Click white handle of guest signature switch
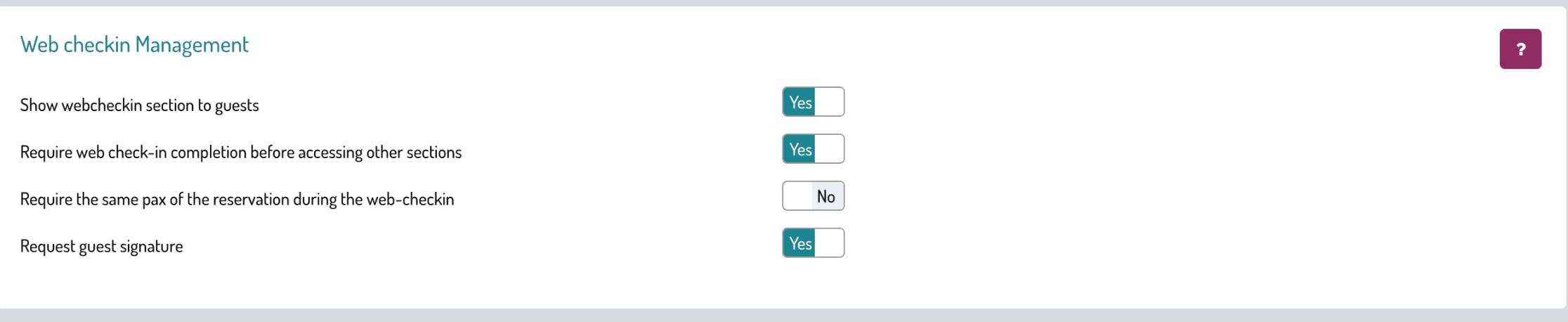 [829, 243]
